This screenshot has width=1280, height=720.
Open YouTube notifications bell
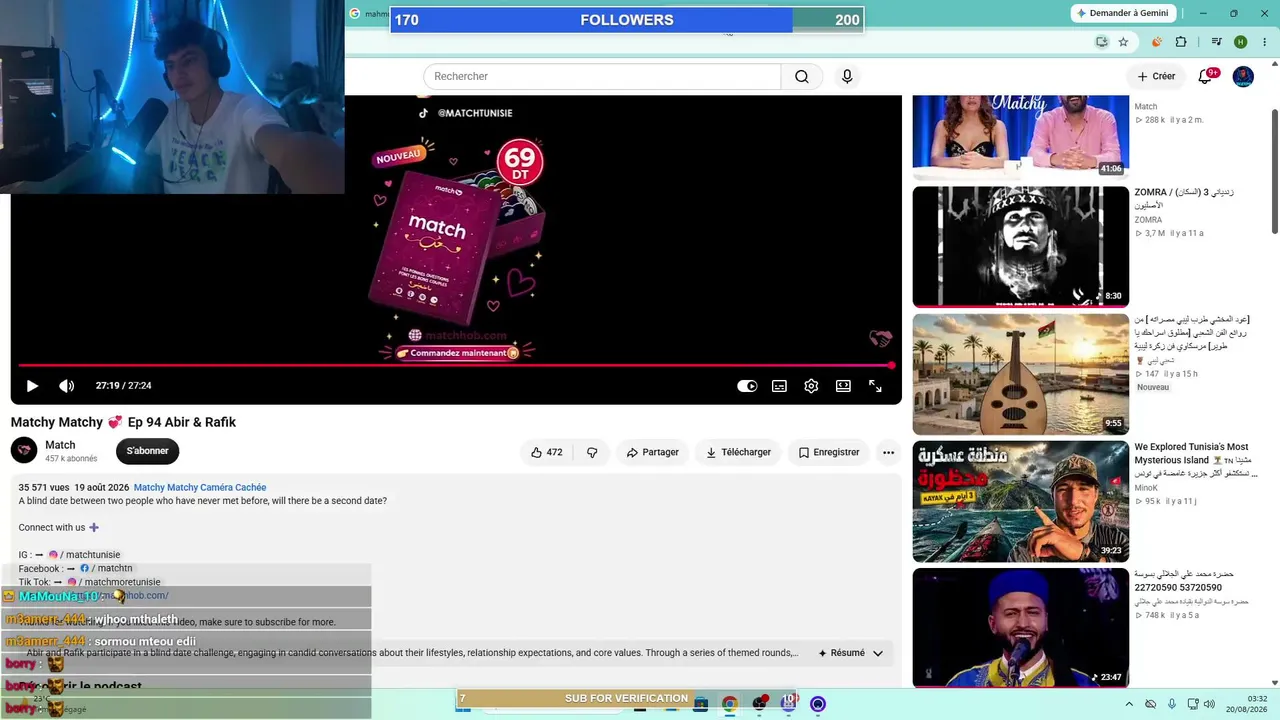click(1205, 76)
